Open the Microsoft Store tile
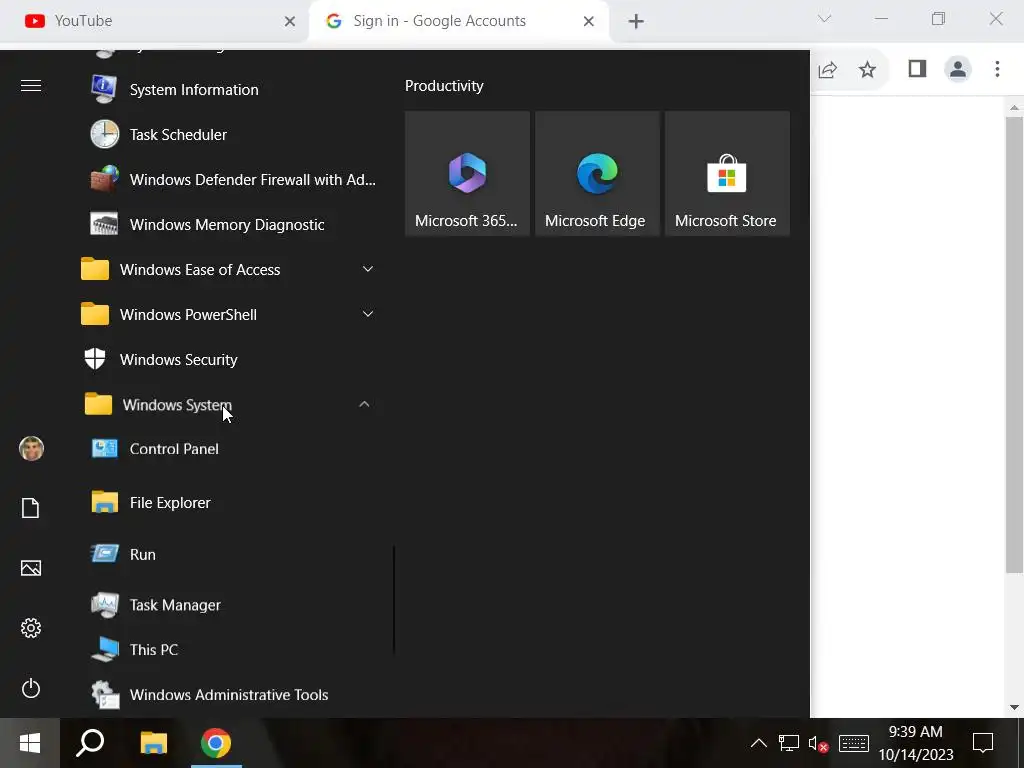The width and height of the screenshot is (1024, 768). click(727, 173)
